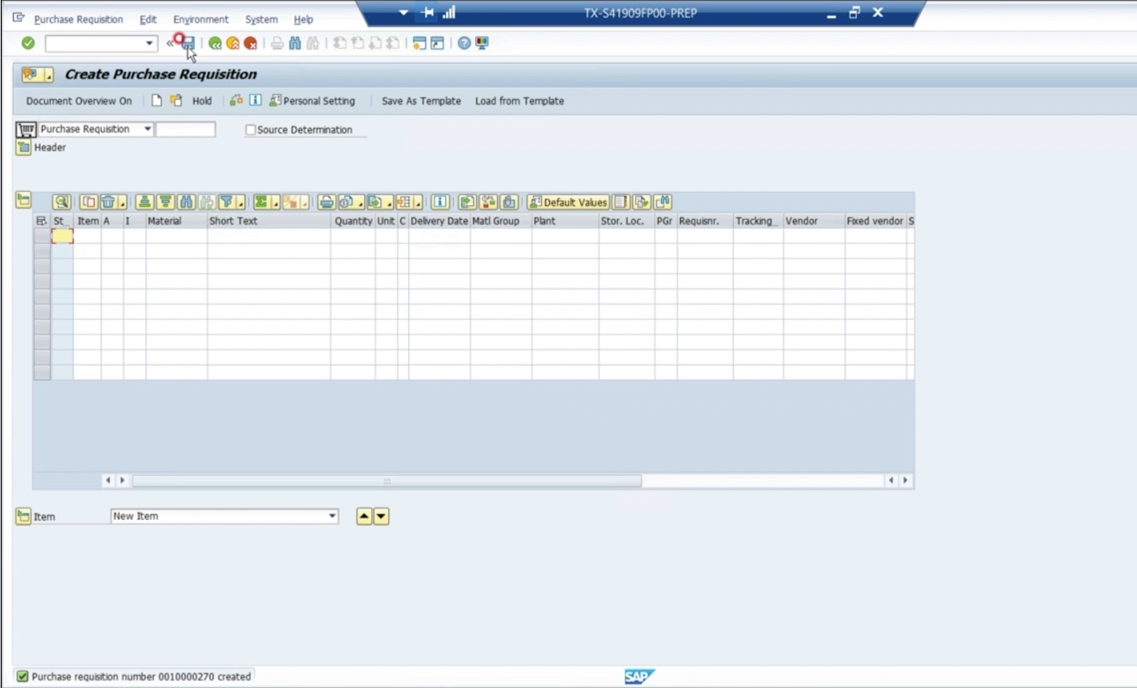Screen dimensions: 1137x688
Task: Click the Material column header
Action: coord(176,221)
